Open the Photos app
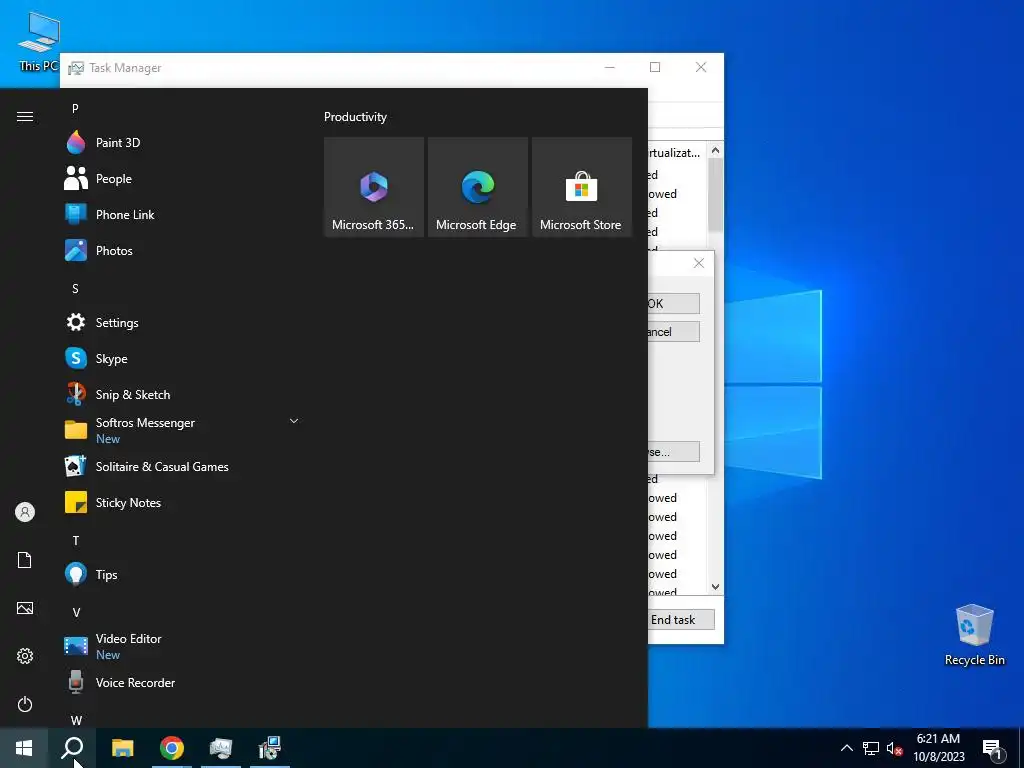This screenshot has width=1024, height=768. (x=183, y=250)
